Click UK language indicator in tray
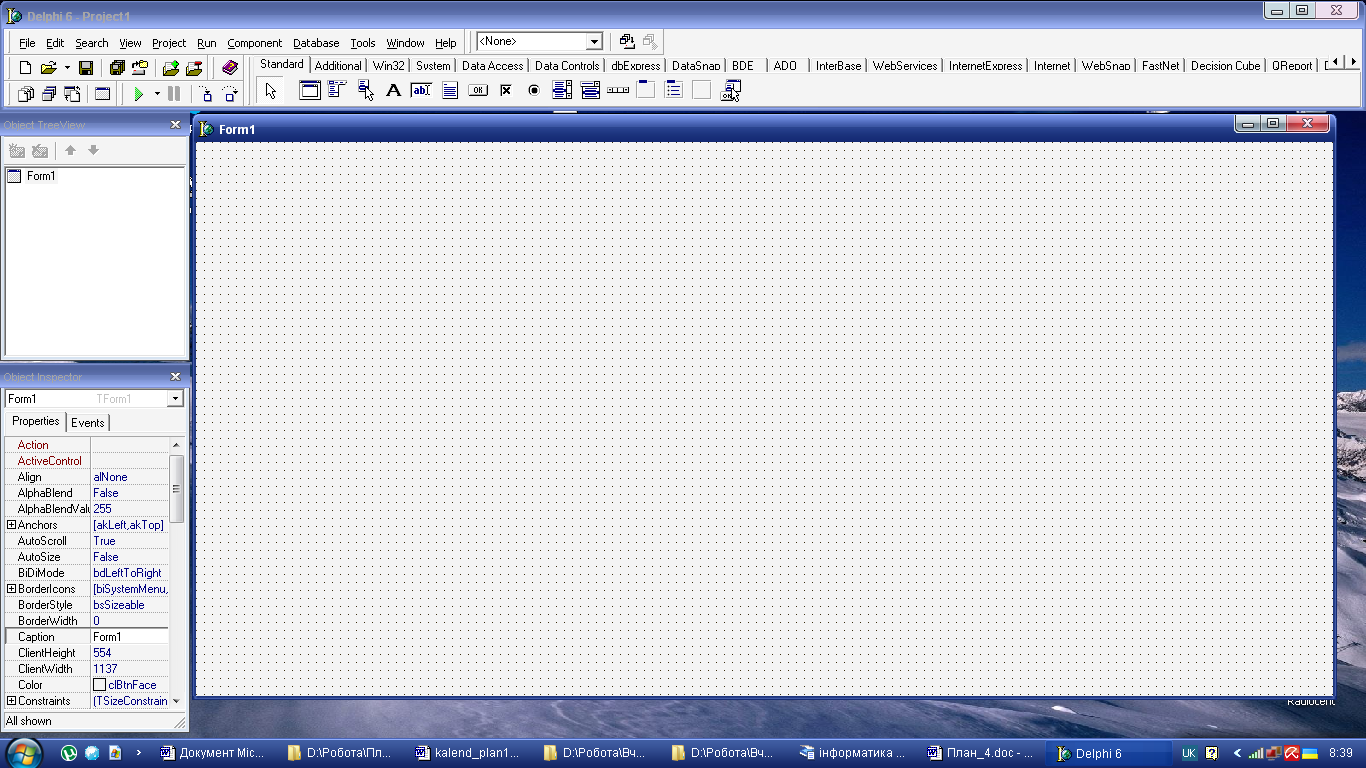This screenshot has width=1366, height=768. pos(1189,753)
